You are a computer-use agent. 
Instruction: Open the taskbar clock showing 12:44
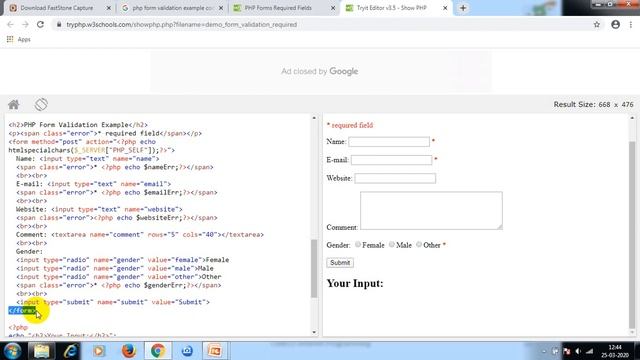615,351
